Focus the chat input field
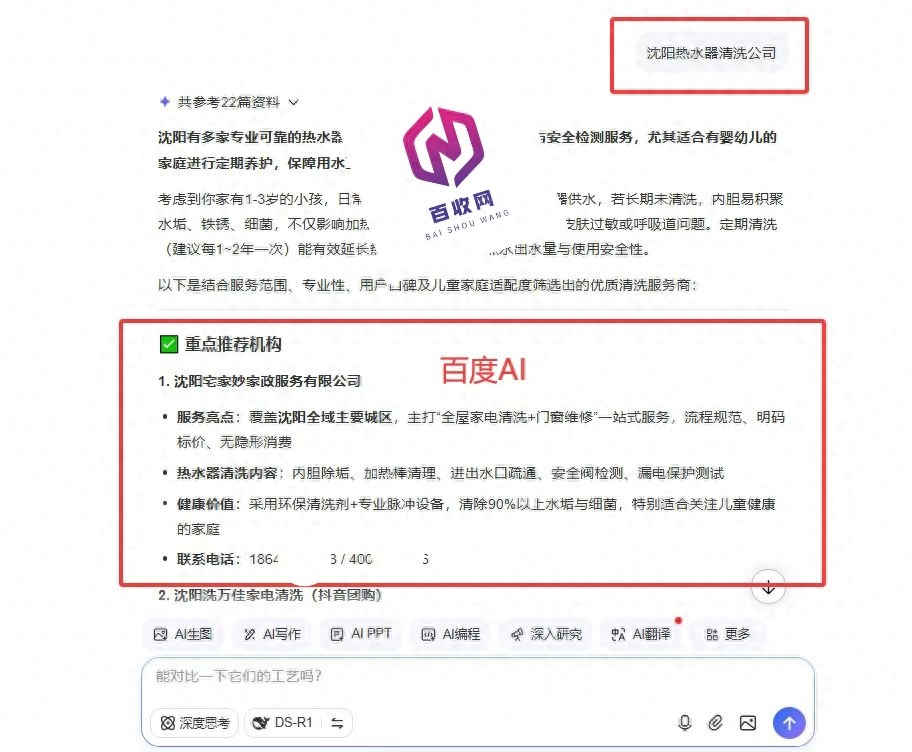Image resolution: width=912 pixels, height=752 pixels. 477,678
